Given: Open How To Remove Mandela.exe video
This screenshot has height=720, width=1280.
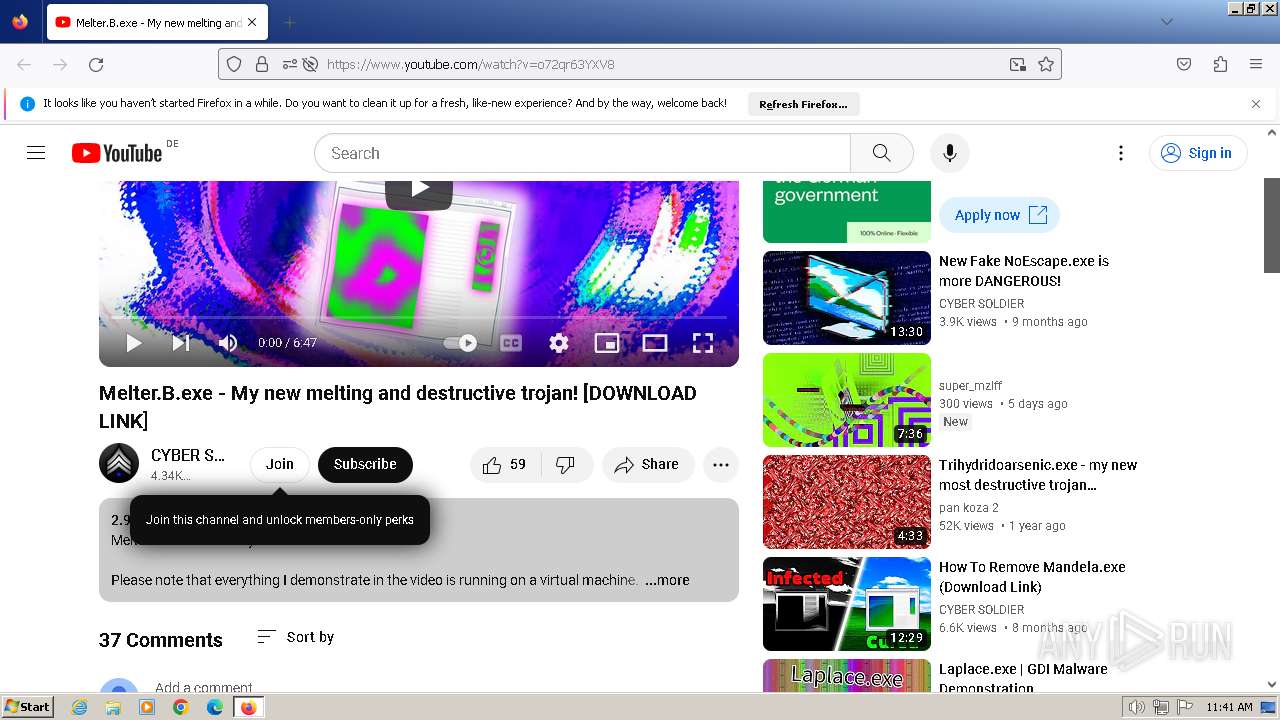Looking at the screenshot, I should [x=847, y=604].
